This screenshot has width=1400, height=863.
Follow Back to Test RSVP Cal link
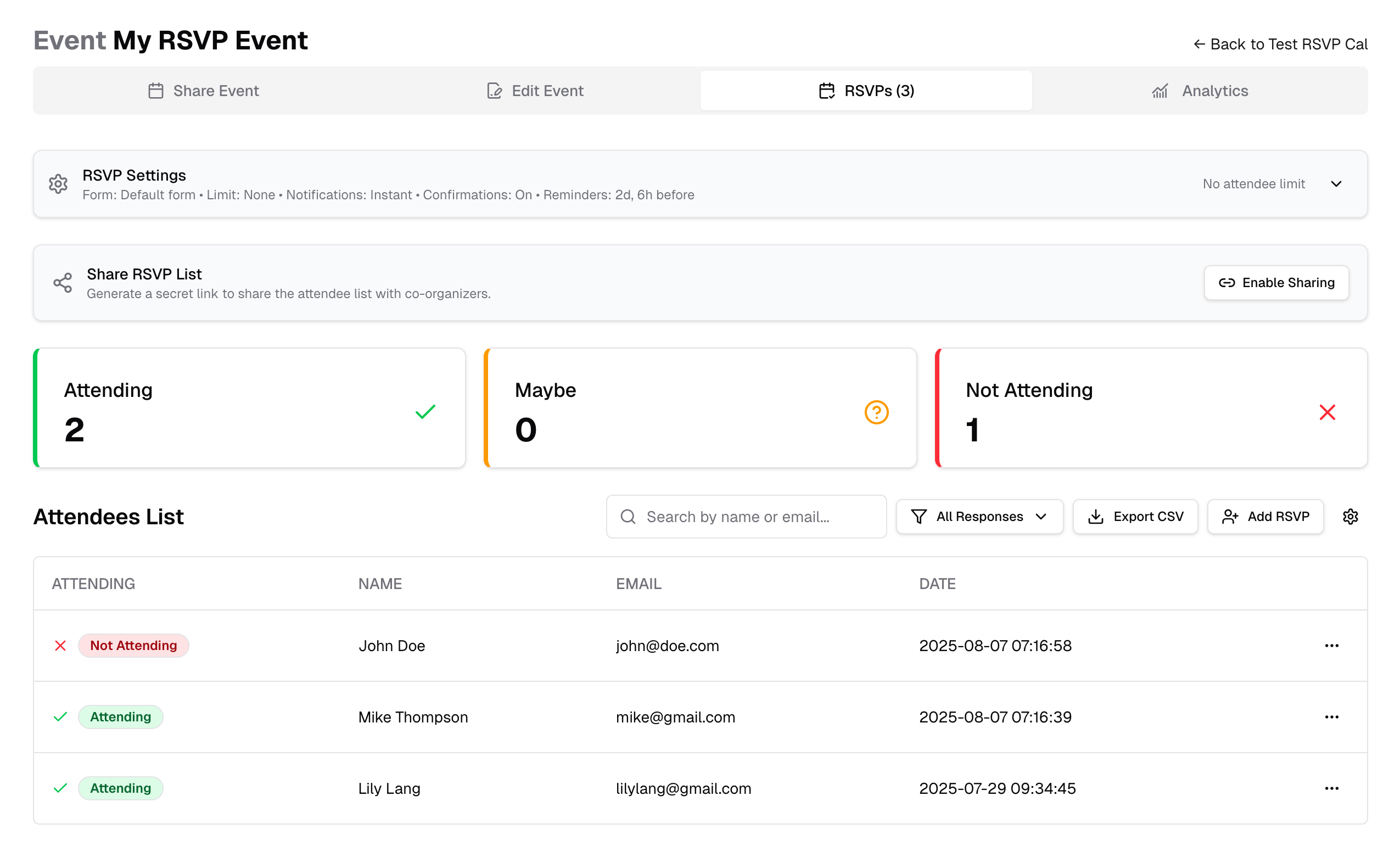tap(1280, 44)
